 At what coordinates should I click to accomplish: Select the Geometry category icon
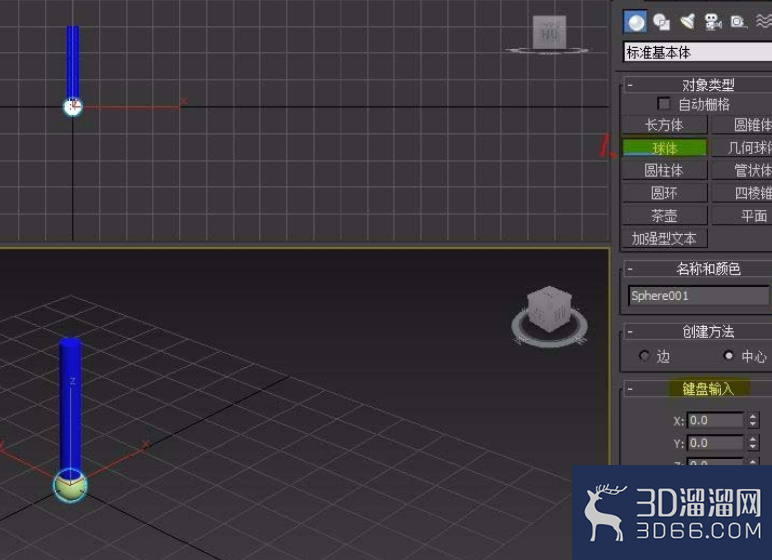[x=635, y=22]
